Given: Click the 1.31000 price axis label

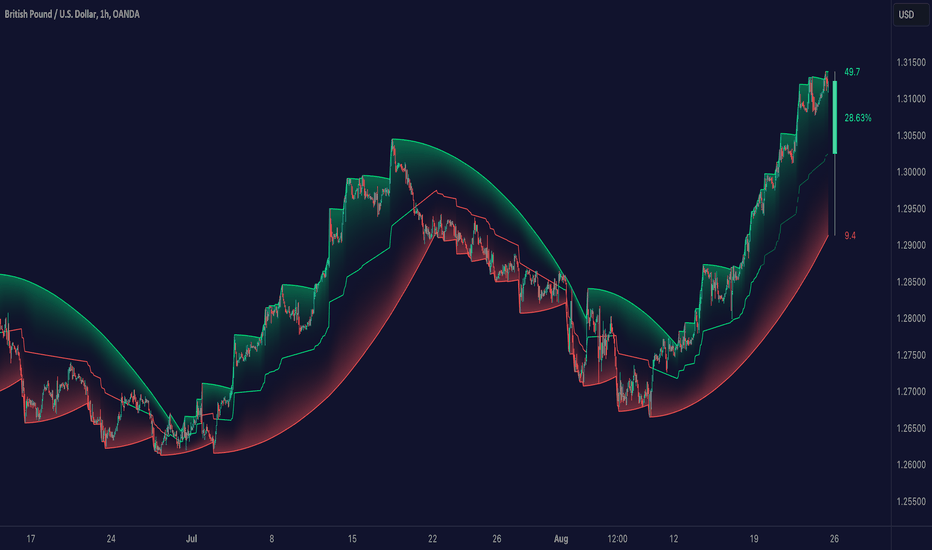Looking at the screenshot, I should click(911, 99).
